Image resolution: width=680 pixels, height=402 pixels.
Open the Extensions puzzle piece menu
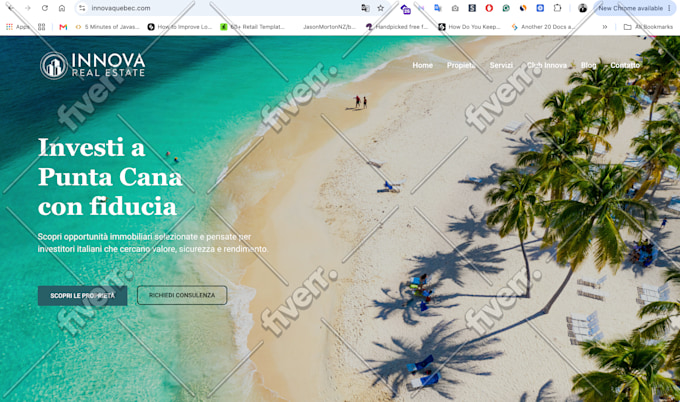click(x=557, y=8)
